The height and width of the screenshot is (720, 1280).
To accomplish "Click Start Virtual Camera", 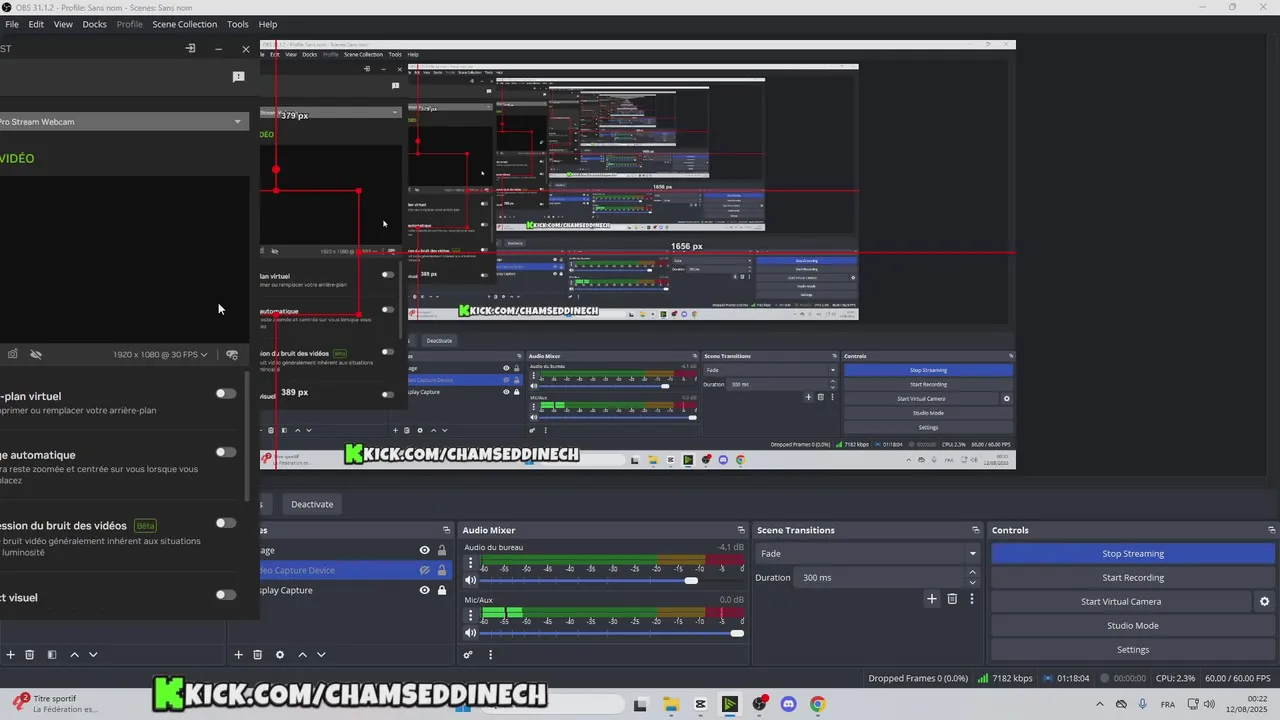I will 1121,602.
